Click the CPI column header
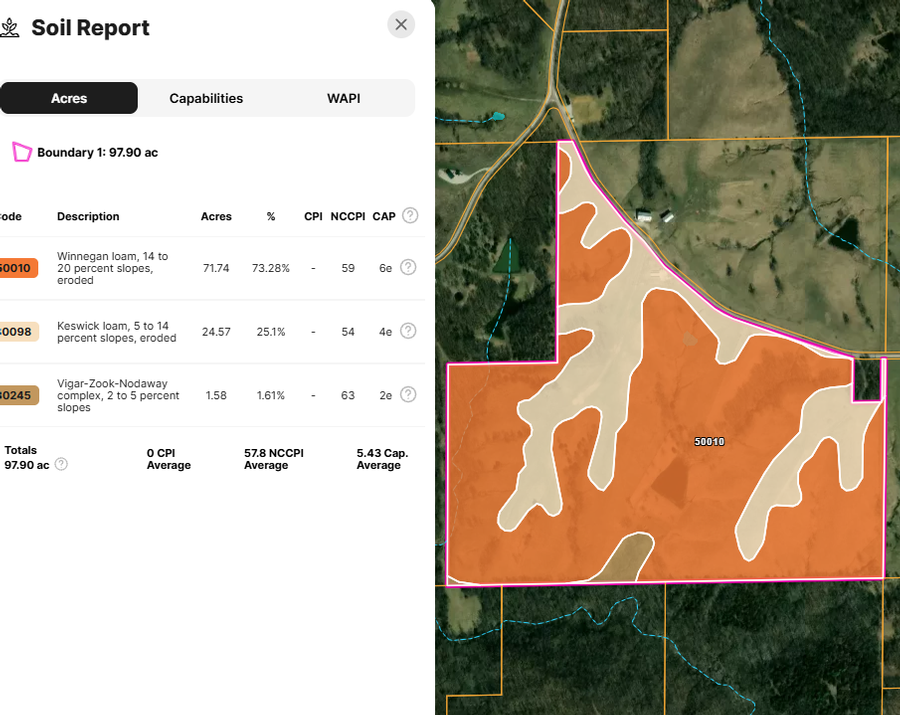Screen dimensions: 900x715 (x=313, y=216)
